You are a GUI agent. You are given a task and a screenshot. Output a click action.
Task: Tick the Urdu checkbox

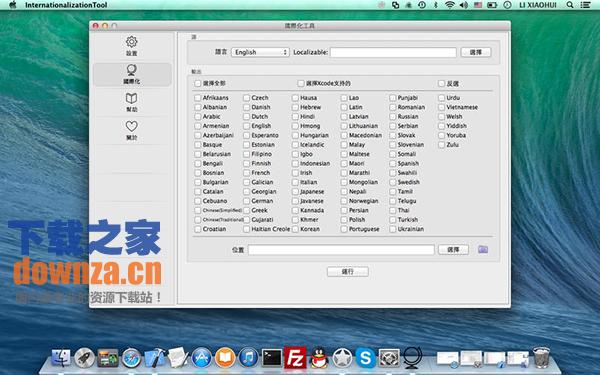point(441,98)
